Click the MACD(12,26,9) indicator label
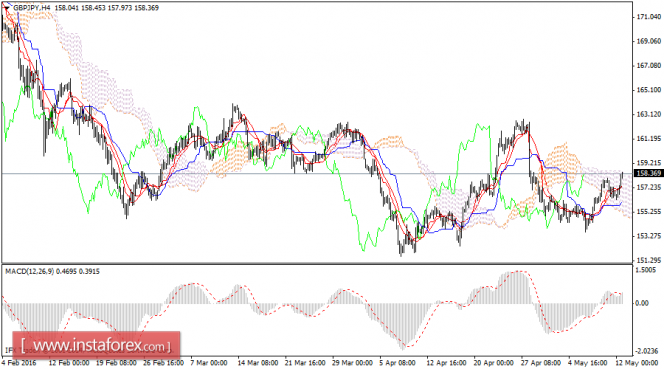664x369 pixels. click(29, 271)
